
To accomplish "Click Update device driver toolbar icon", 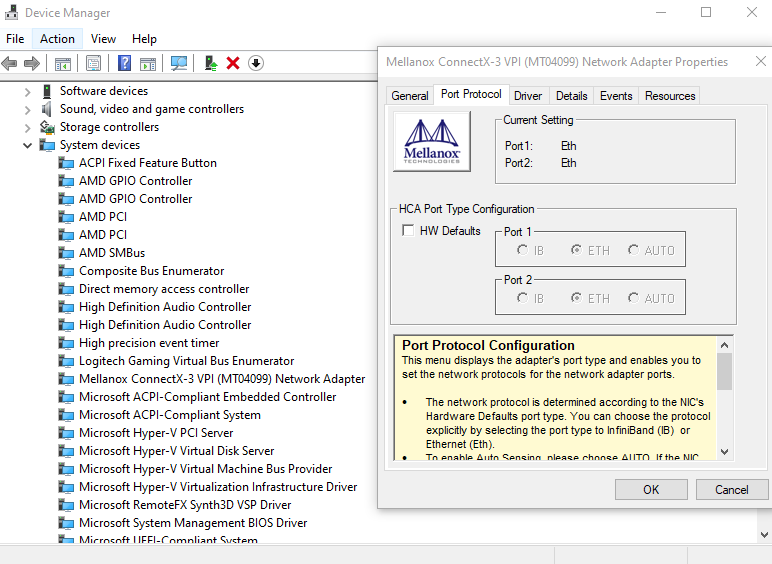I will click(x=211, y=63).
